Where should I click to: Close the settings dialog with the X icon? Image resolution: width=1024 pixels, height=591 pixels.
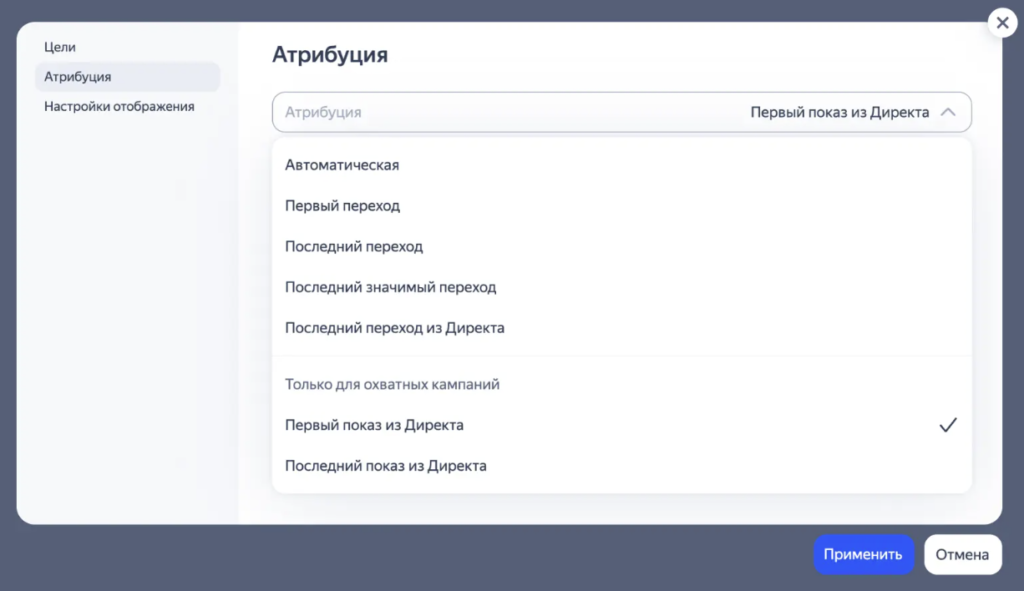click(1001, 22)
